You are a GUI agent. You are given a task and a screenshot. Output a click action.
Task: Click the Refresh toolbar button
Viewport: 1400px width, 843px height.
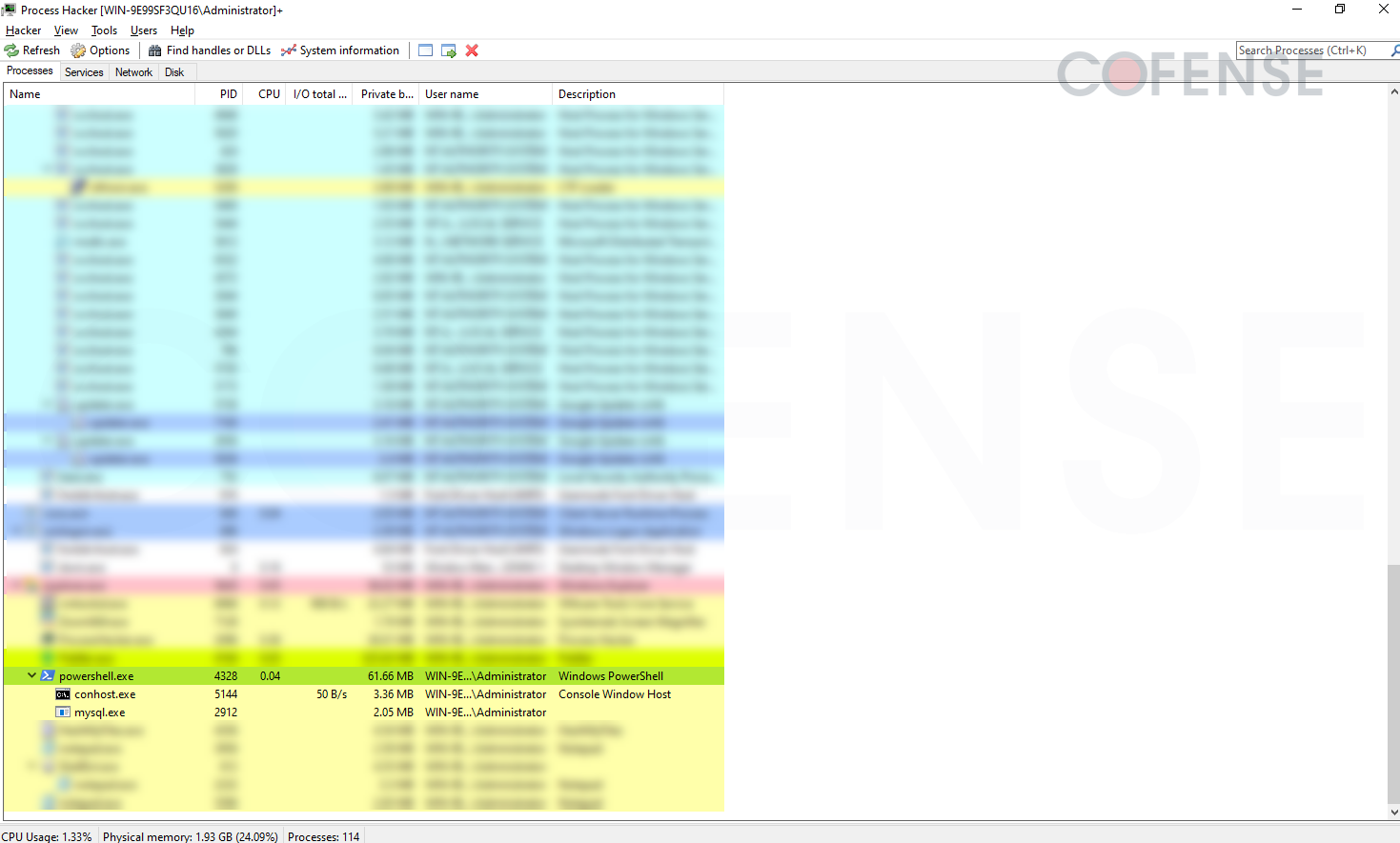(32, 50)
